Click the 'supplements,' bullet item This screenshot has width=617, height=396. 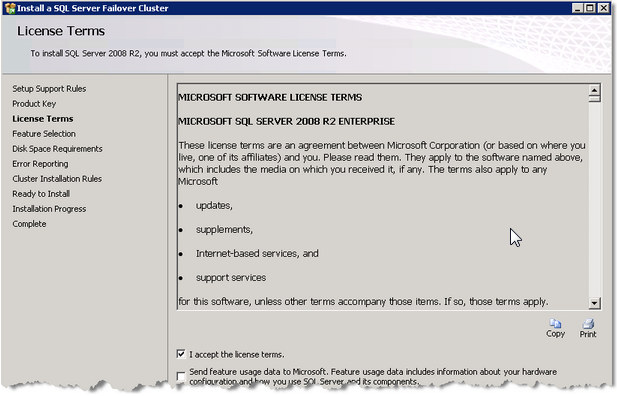(x=224, y=230)
